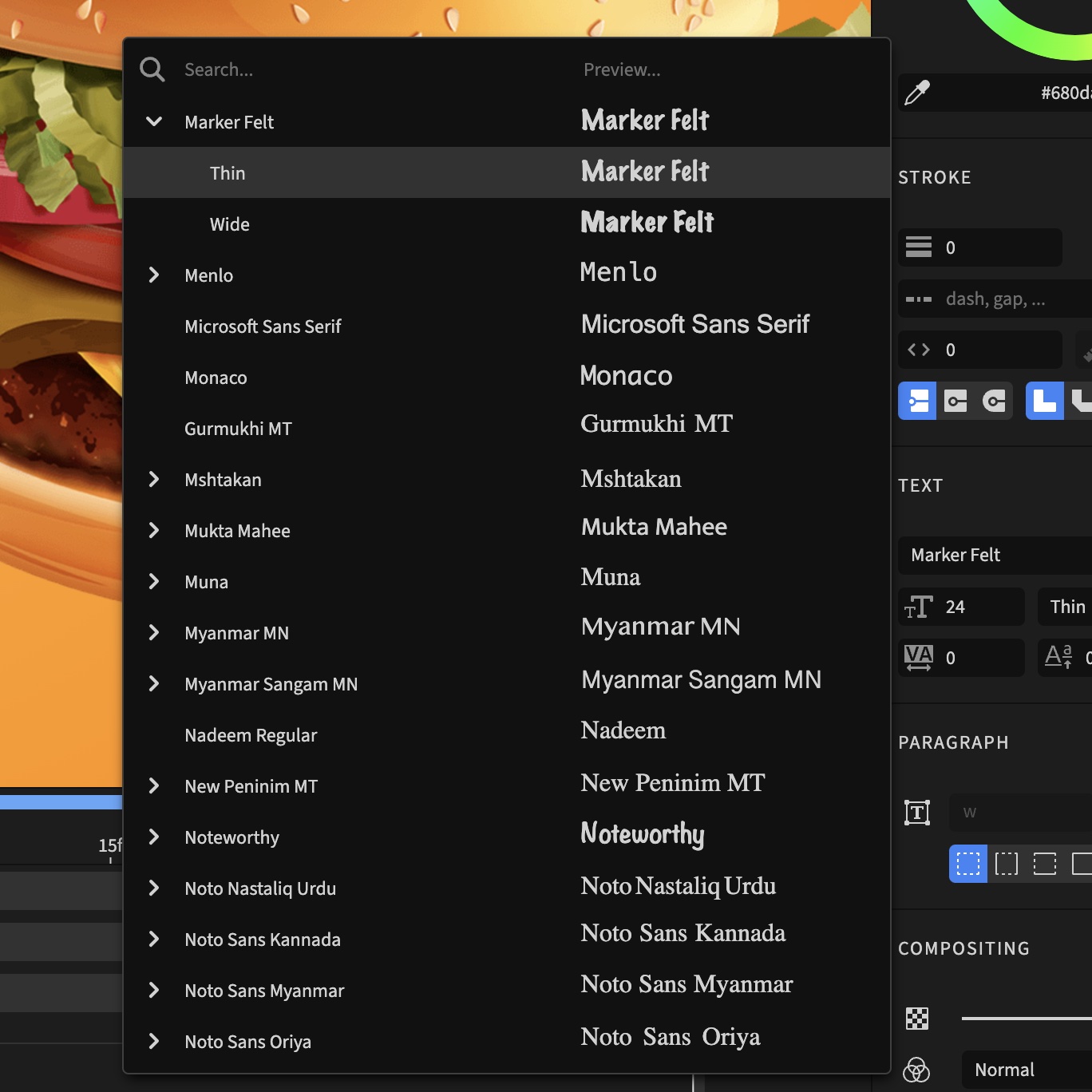This screenshot has width=1092, height=1092.
Task: Click the font size icon
Action: pos(919,607)
